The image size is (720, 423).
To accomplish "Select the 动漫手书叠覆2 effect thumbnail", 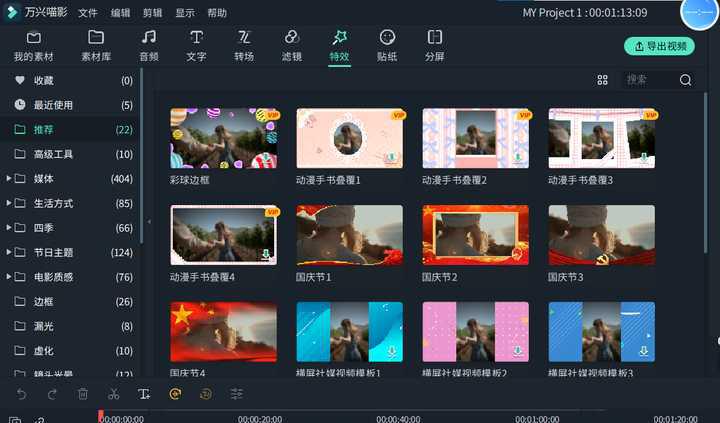I will pos(476,138).
